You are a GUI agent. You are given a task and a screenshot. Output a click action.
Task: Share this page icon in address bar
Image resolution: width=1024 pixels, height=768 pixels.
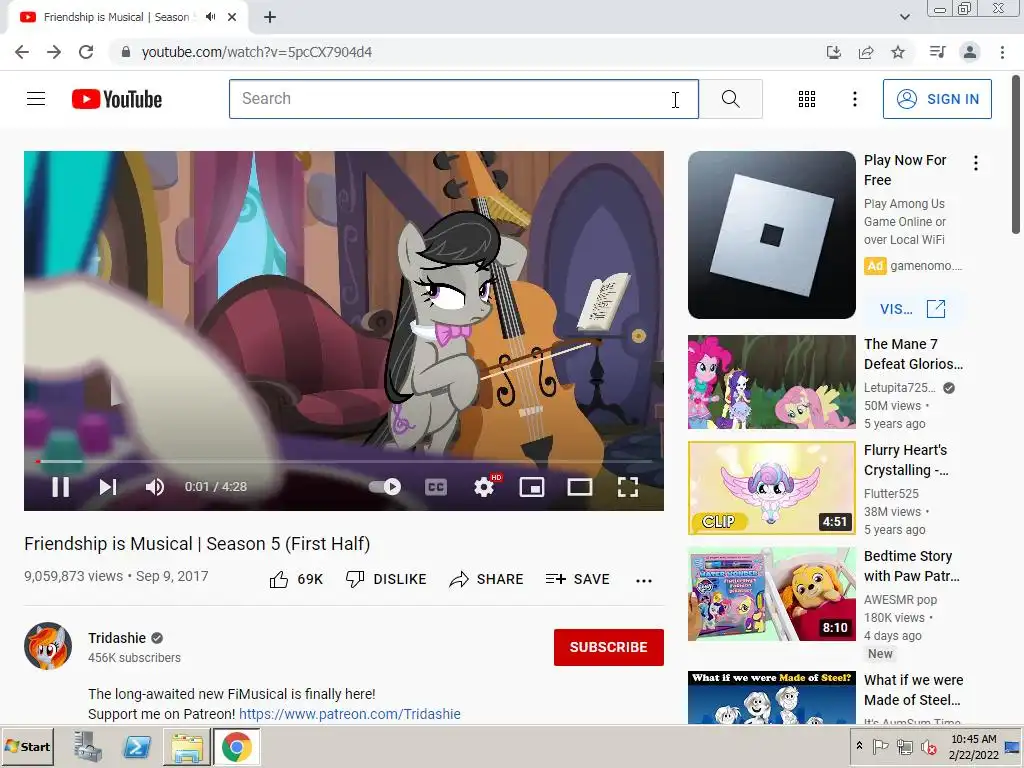tap(866, 52)
